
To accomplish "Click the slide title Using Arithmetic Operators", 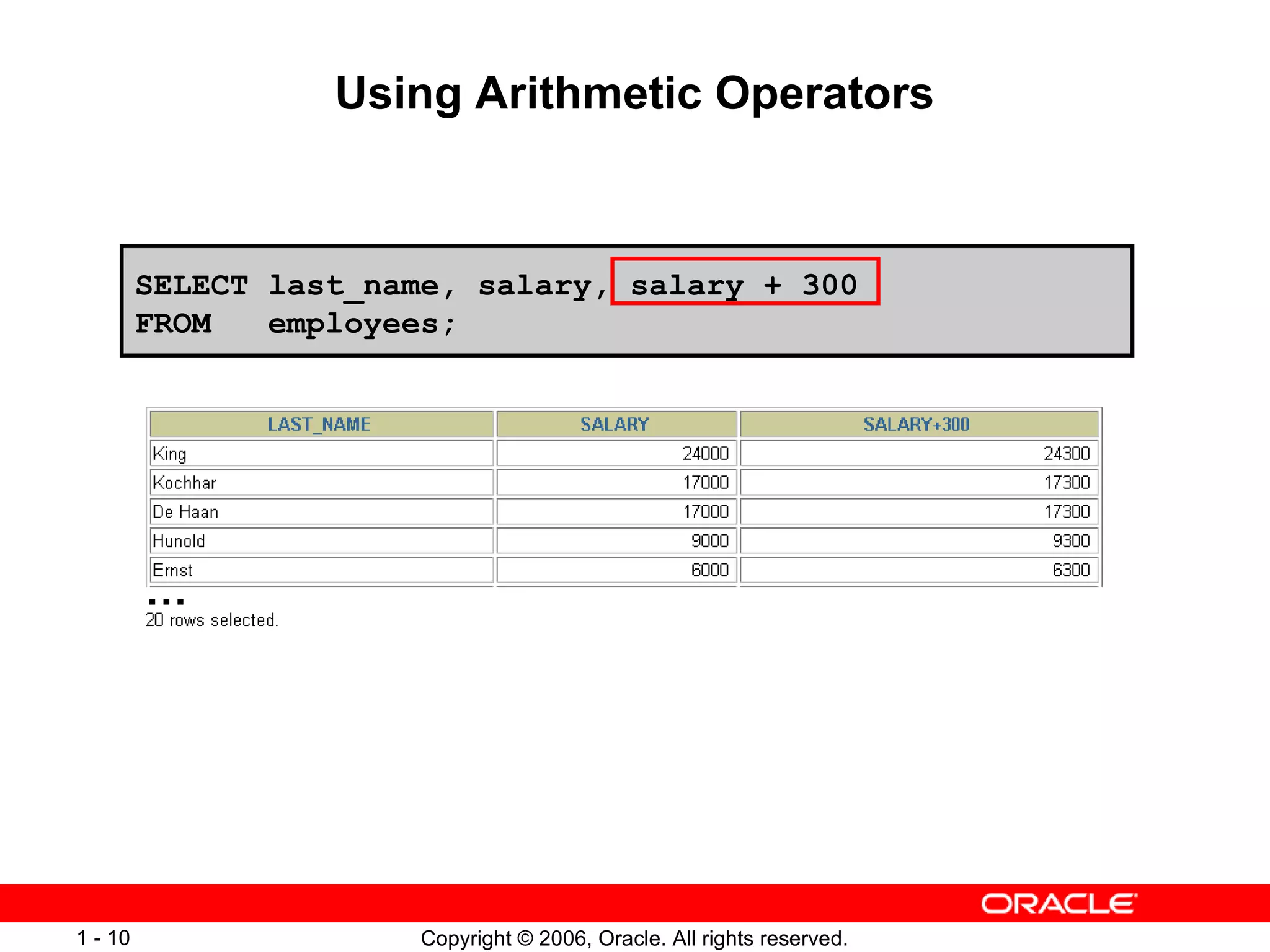I will click(634, 94).
